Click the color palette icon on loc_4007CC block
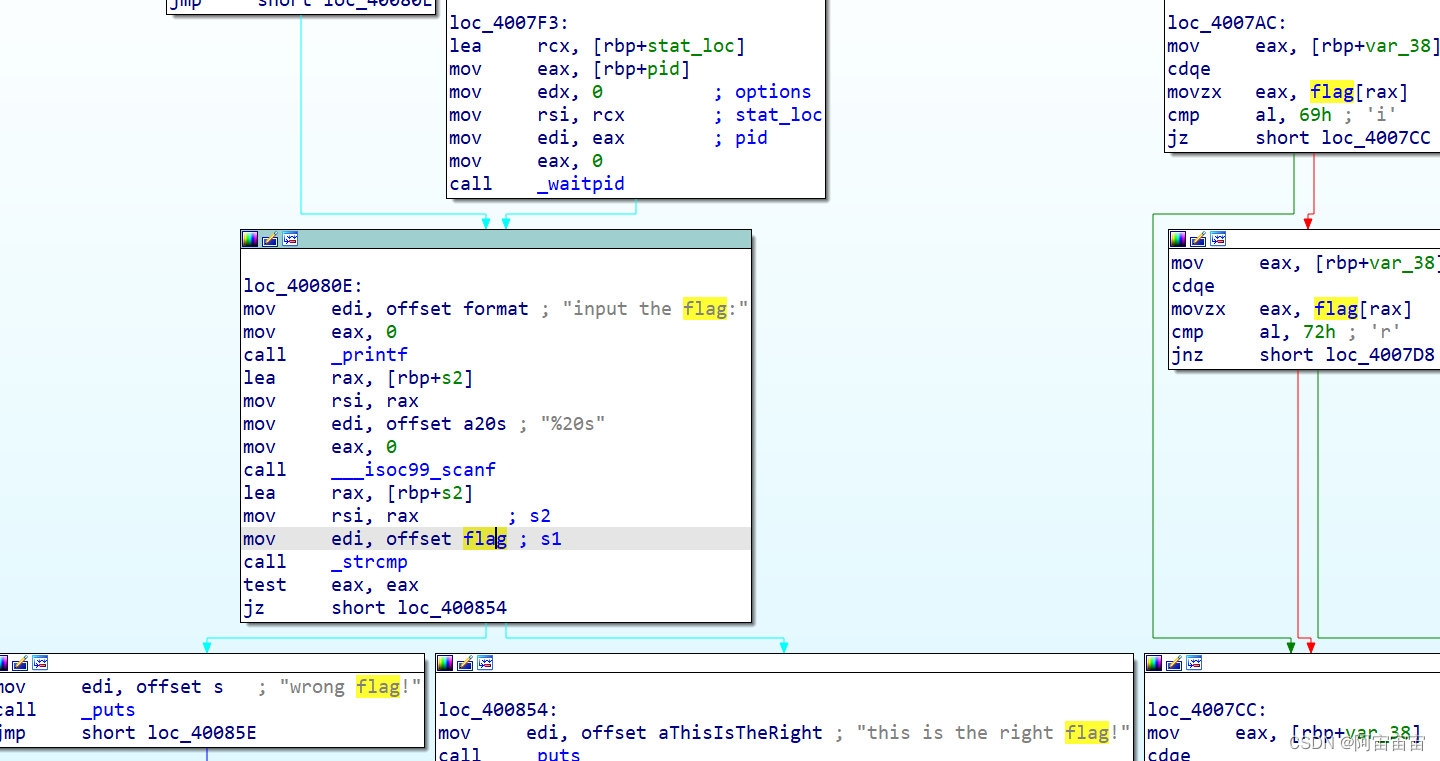1440x761 pixels. (1156, 662)
